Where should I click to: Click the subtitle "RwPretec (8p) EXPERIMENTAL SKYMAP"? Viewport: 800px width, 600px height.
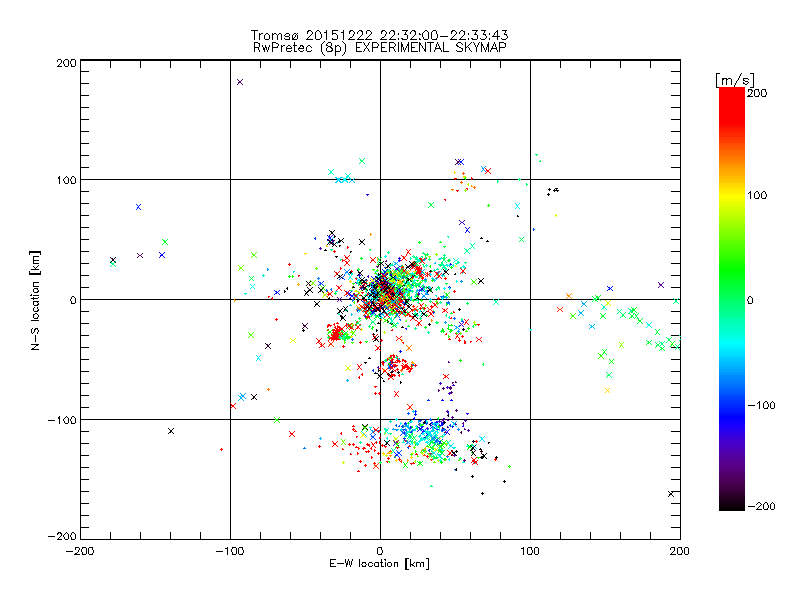point(379,48)
